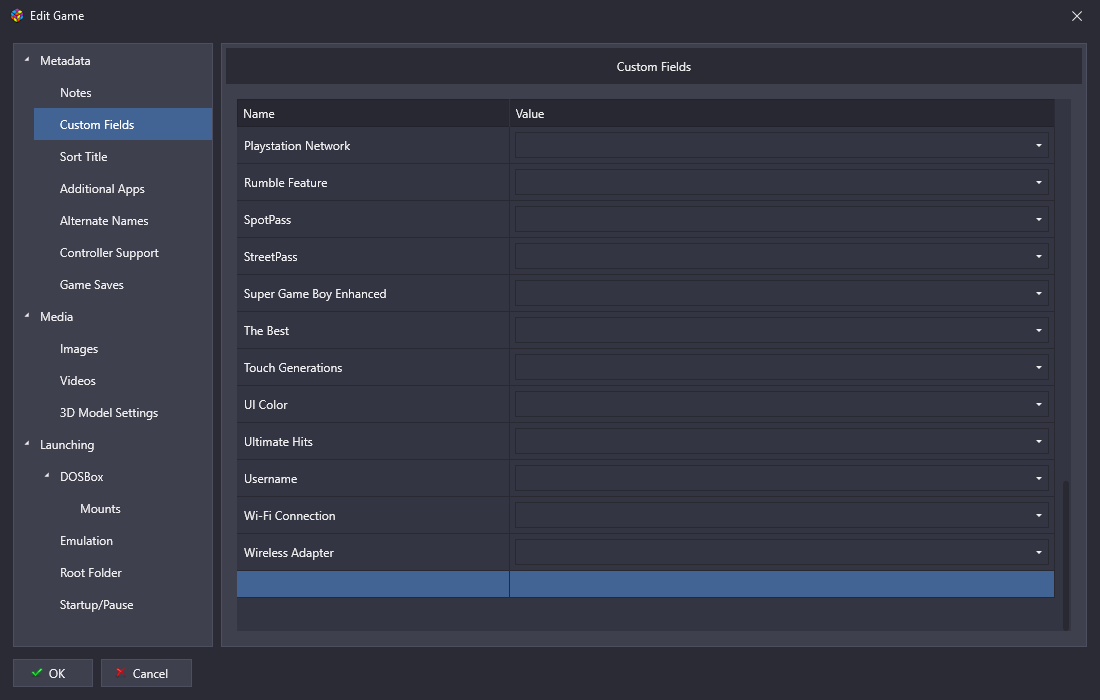Open Game Saves section

(x=91, y=285)
